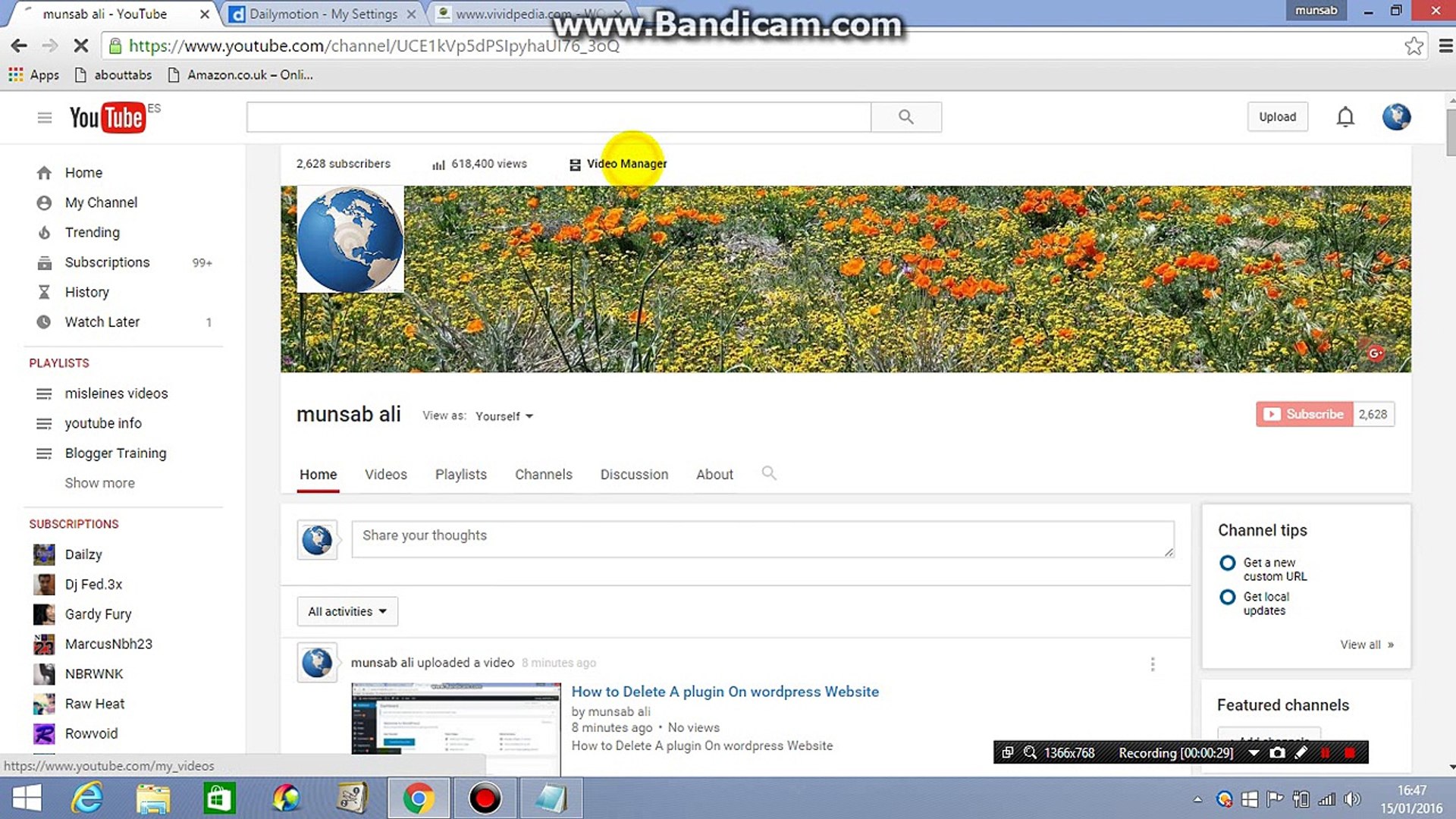Select the 'Get local updates' circle
Screen dimensions: 1456x819
[x=1227, y=597]
